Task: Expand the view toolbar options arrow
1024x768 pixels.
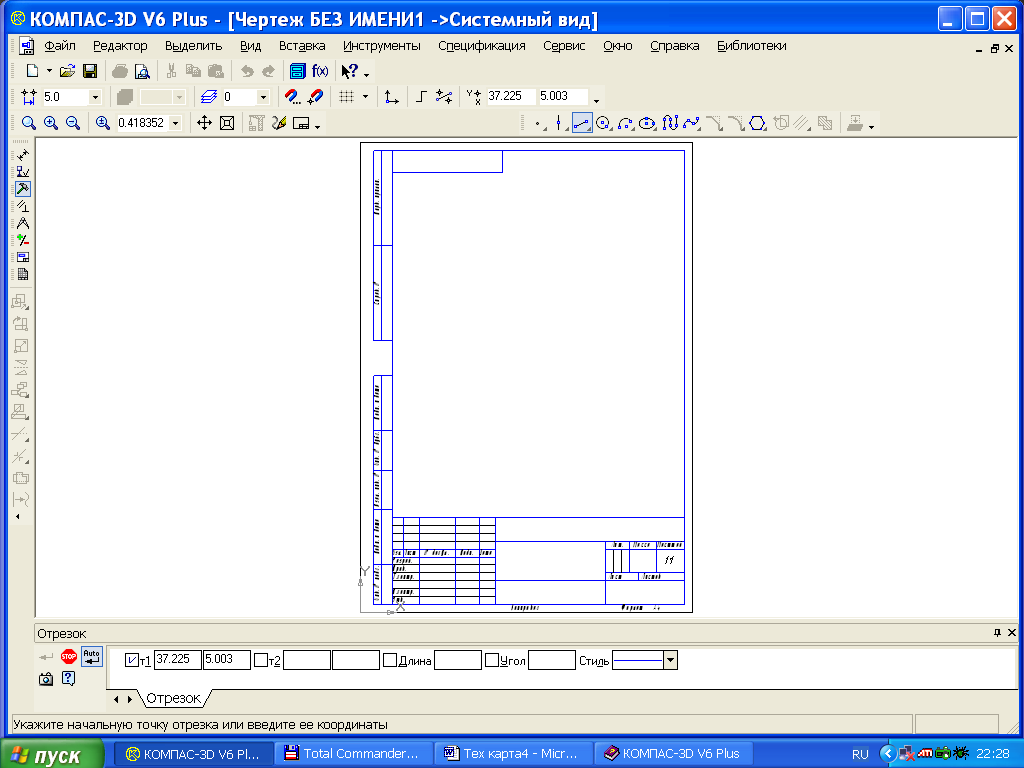Action: [x=317, y=126]
